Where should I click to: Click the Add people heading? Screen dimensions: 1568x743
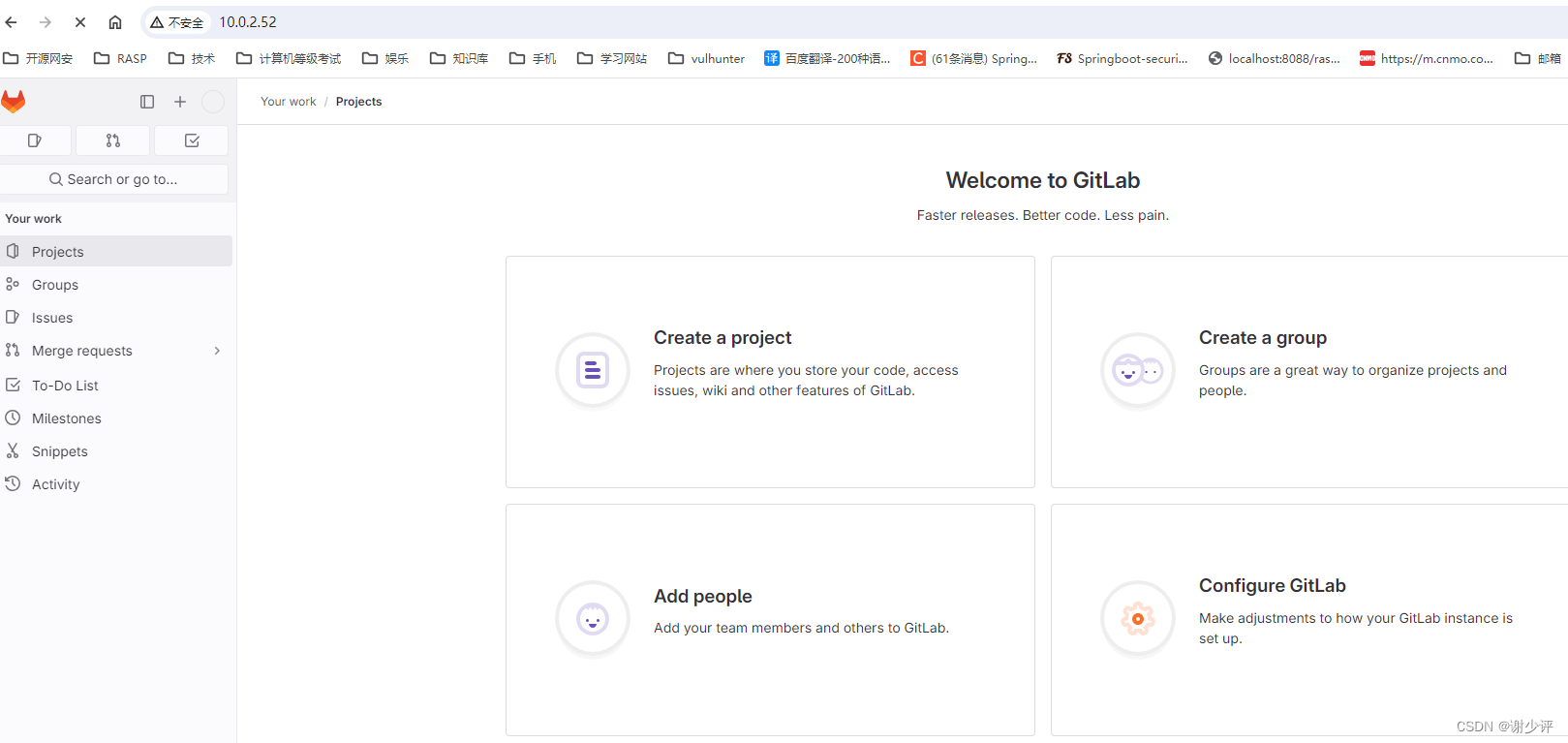click(x=703, y=596)
